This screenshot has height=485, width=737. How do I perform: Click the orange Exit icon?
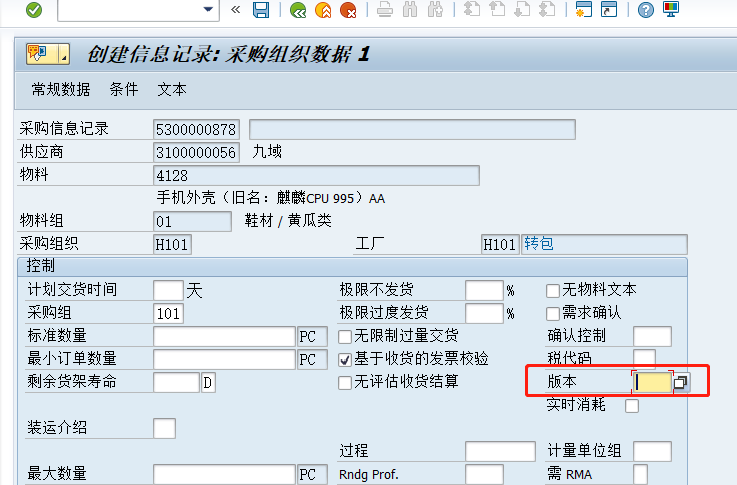point(323,10)
